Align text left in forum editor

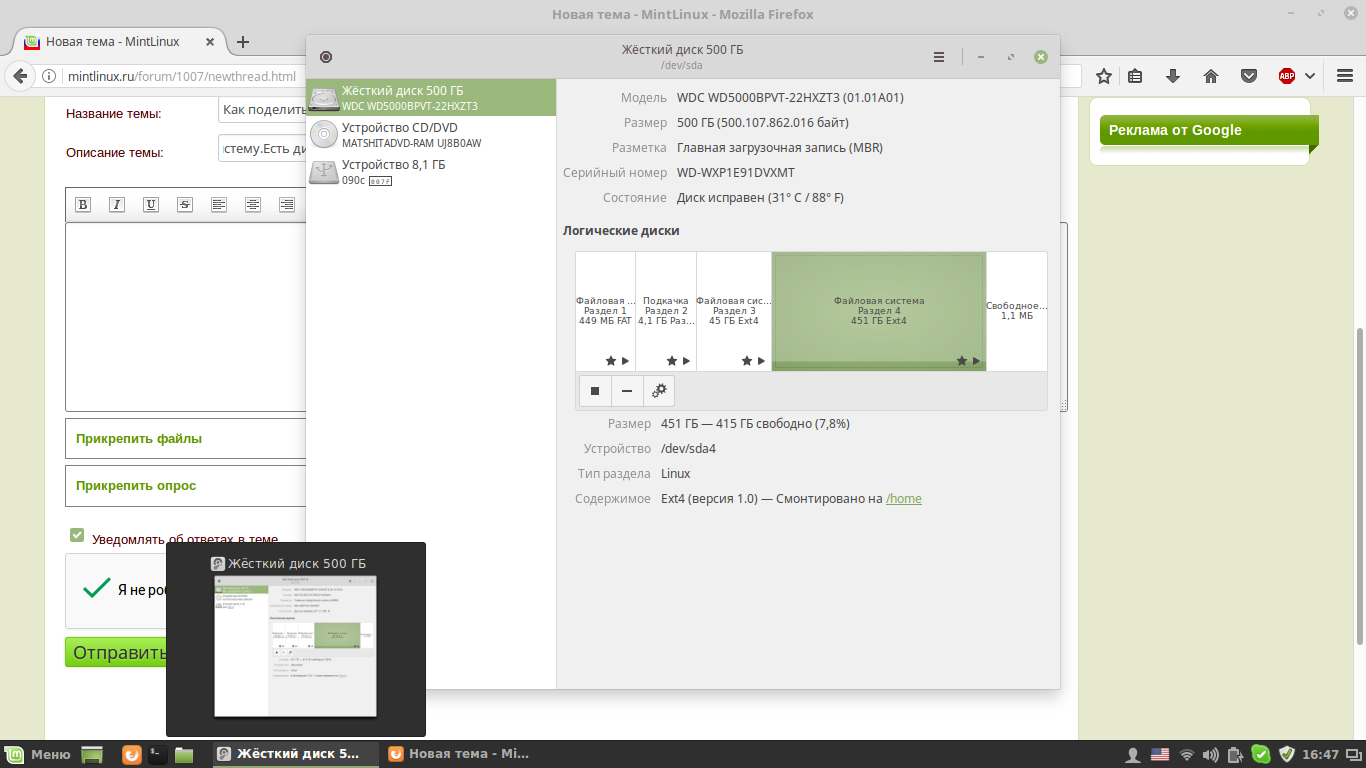(x=219, y=204)
